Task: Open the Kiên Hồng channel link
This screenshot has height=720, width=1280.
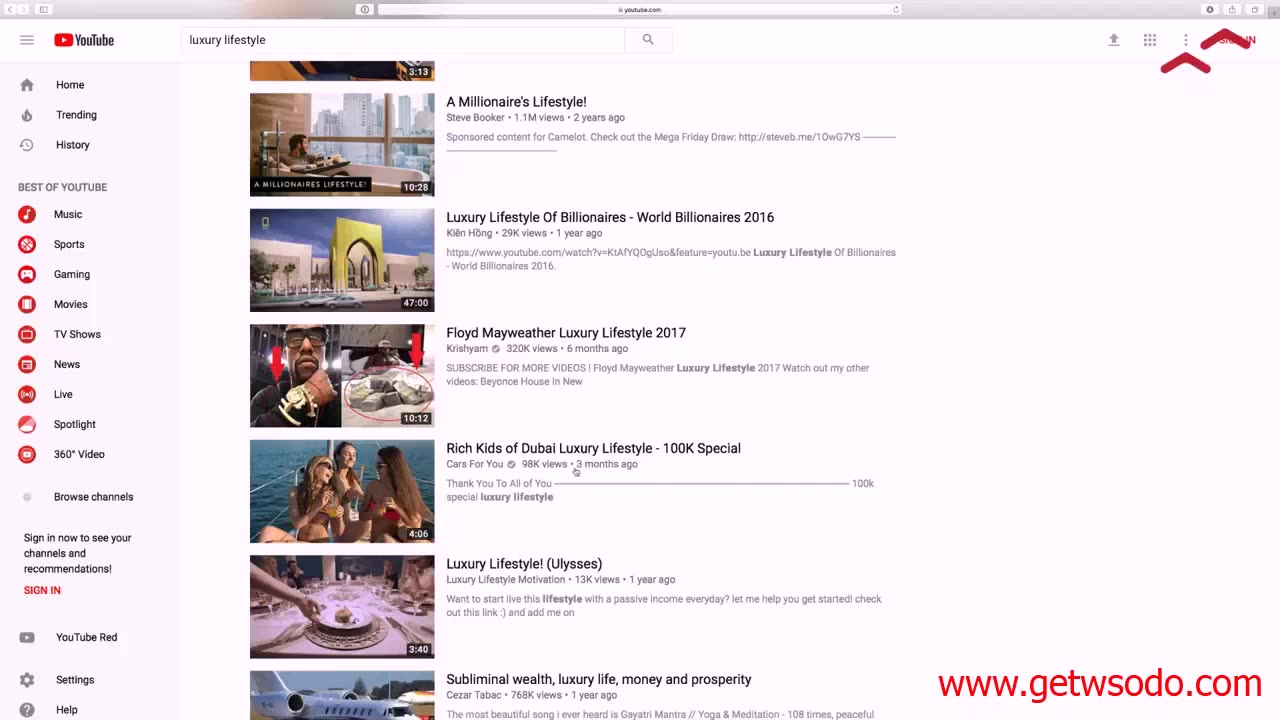Action: coord(469,233)
